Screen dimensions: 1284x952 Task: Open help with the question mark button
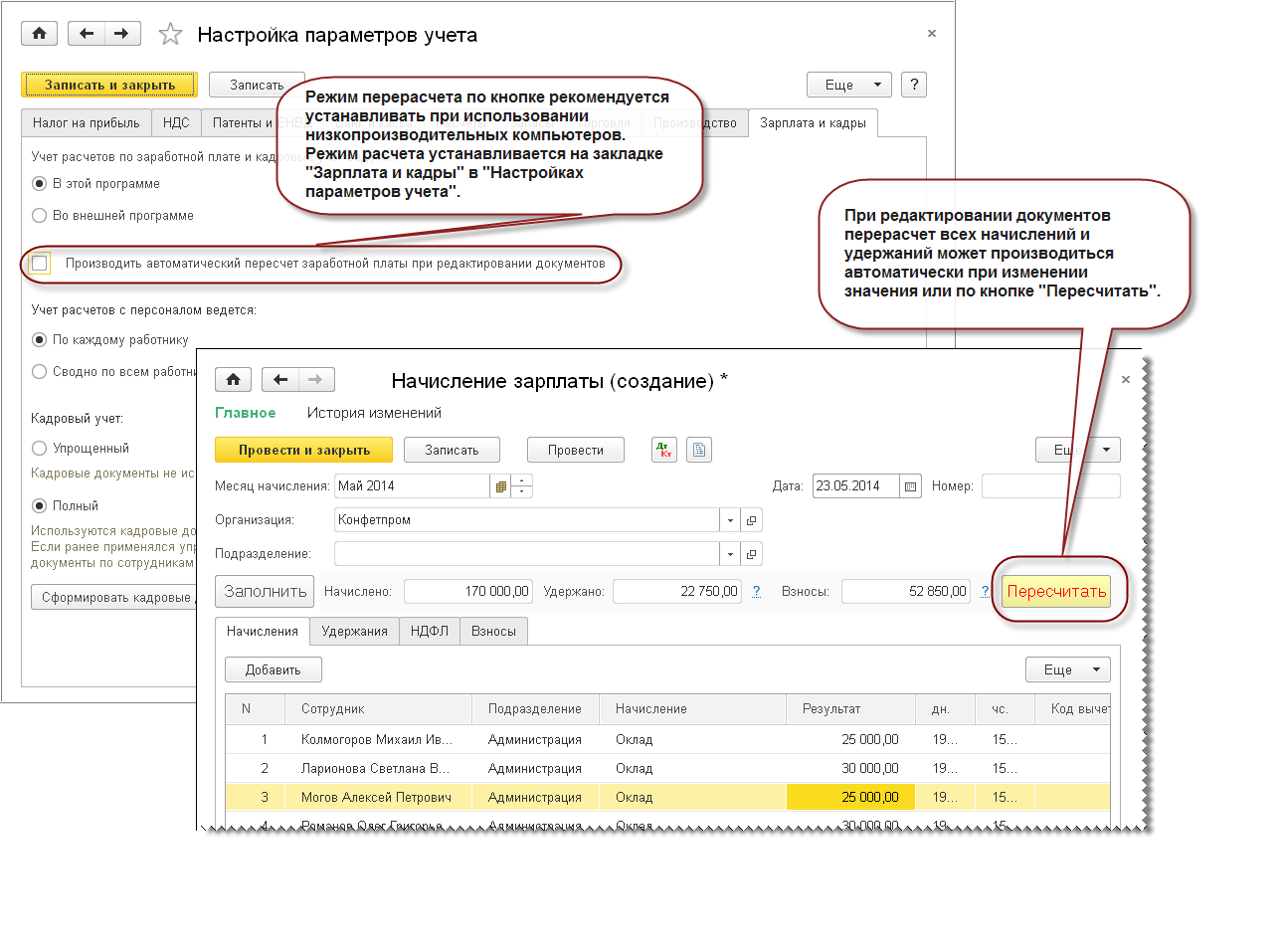tap(914, 85)
